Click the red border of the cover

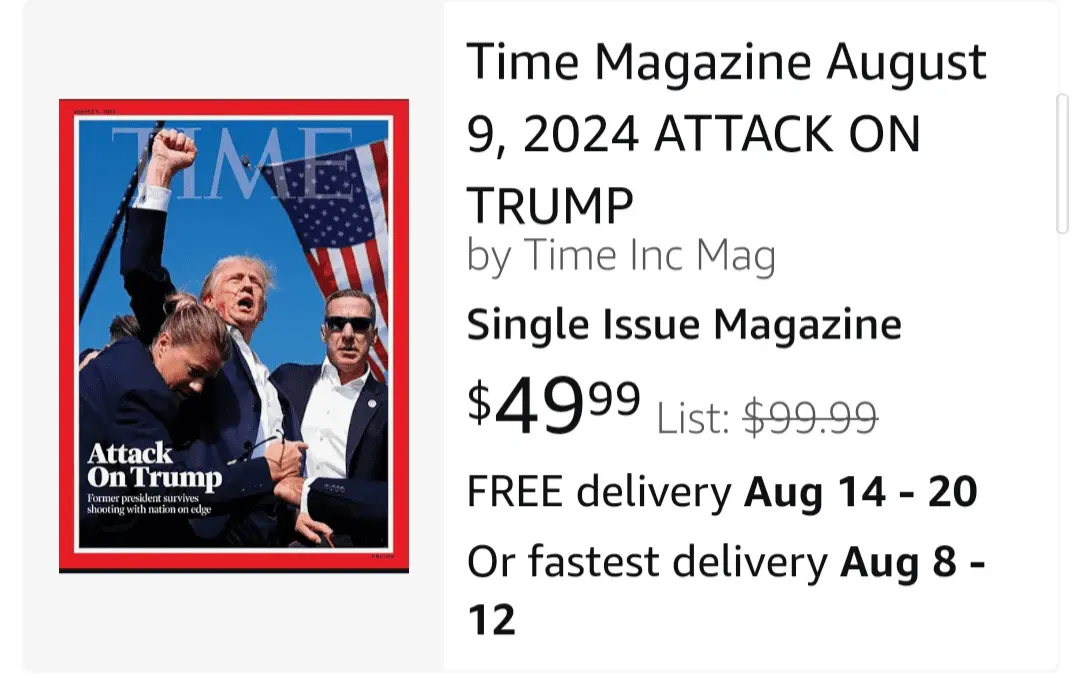click(66, 335)
